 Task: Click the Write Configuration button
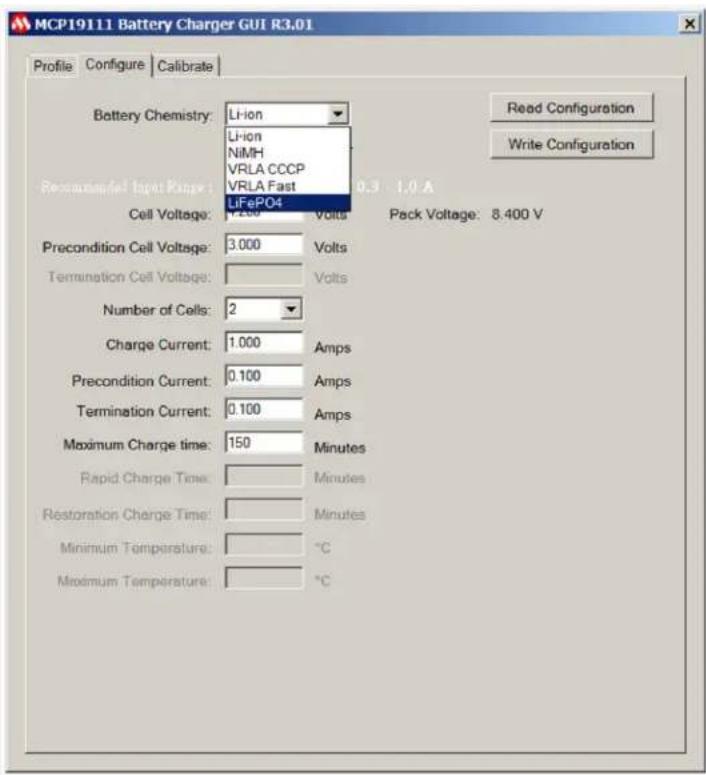point(572,144)
